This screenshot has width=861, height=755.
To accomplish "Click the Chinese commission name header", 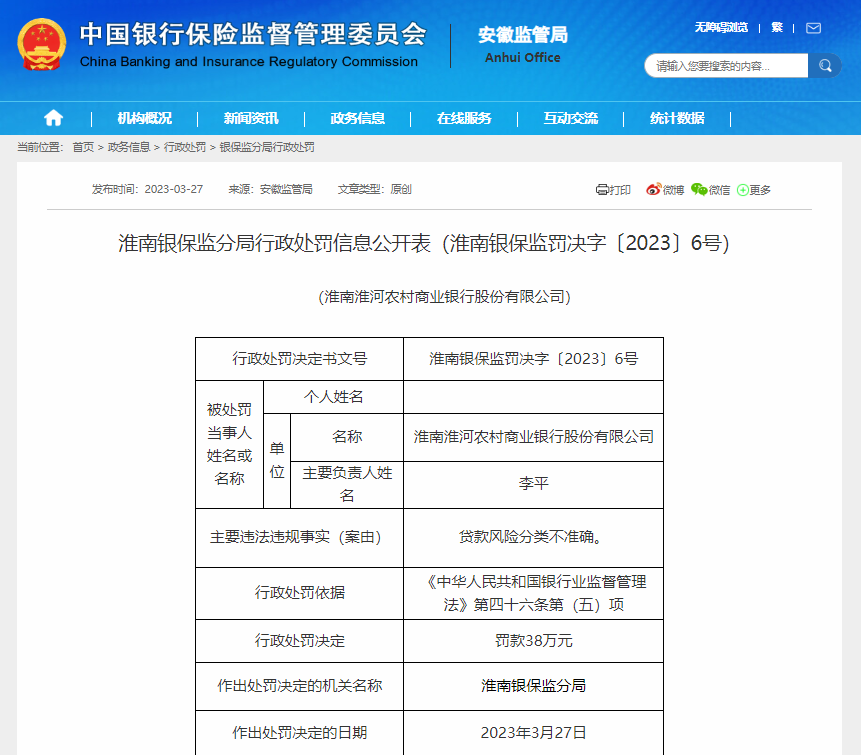I will click(x=253, y=34).
